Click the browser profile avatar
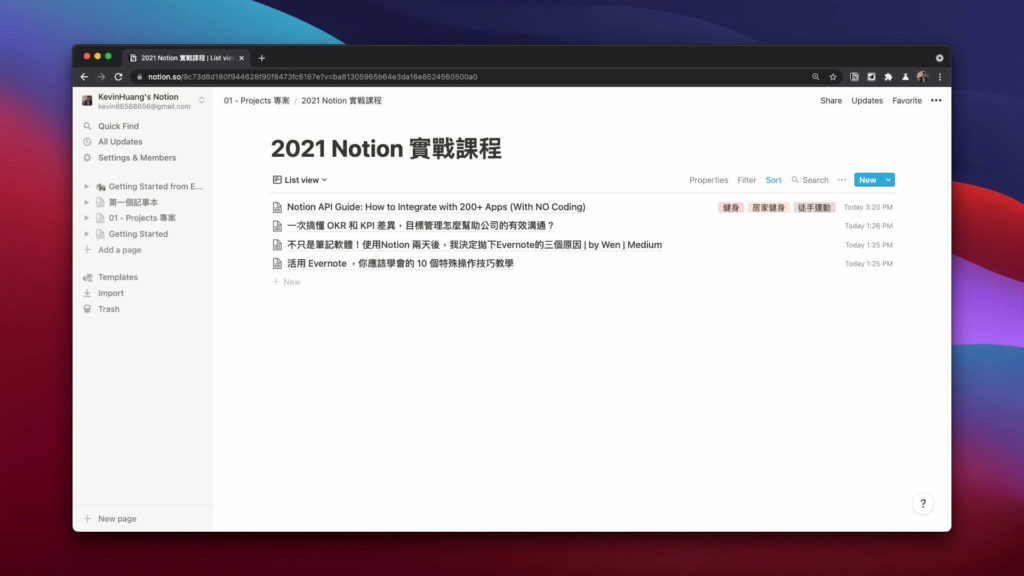The height and width of the screenshot is (576, 1024). (x=922, y=77)
